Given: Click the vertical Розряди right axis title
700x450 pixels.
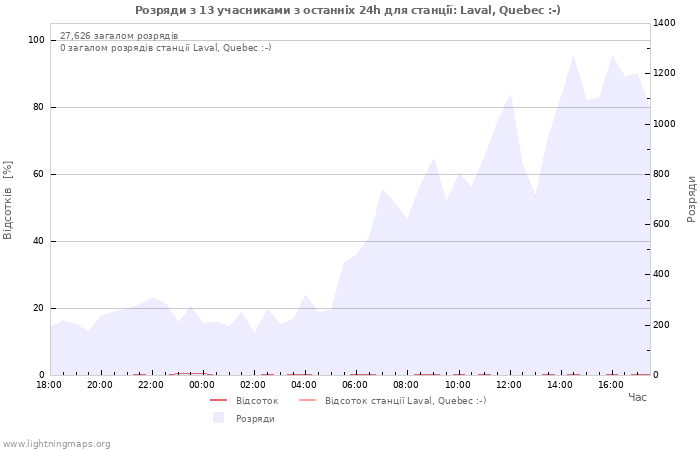Looking at the screenshot, I should pyautogui.click(x=691, y=198).
